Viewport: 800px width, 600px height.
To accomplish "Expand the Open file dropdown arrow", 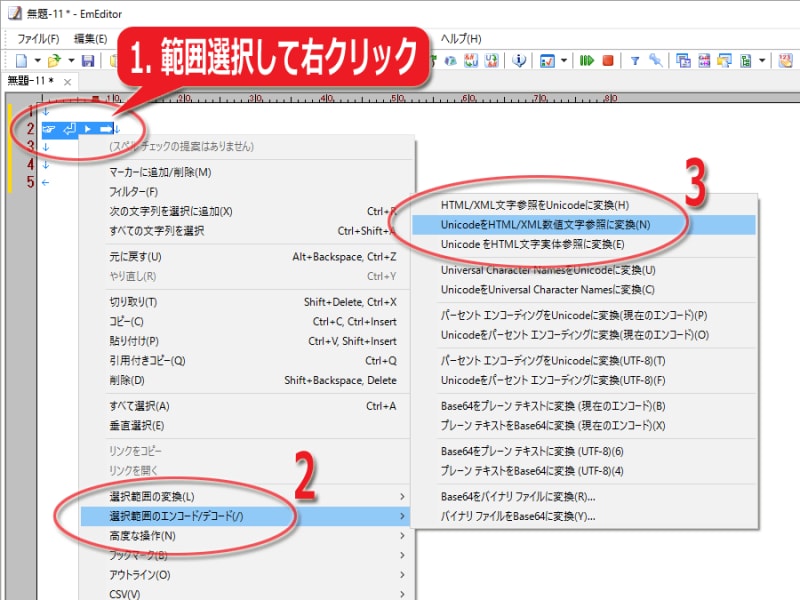I will pyautogui.click(x=71, y=61).
